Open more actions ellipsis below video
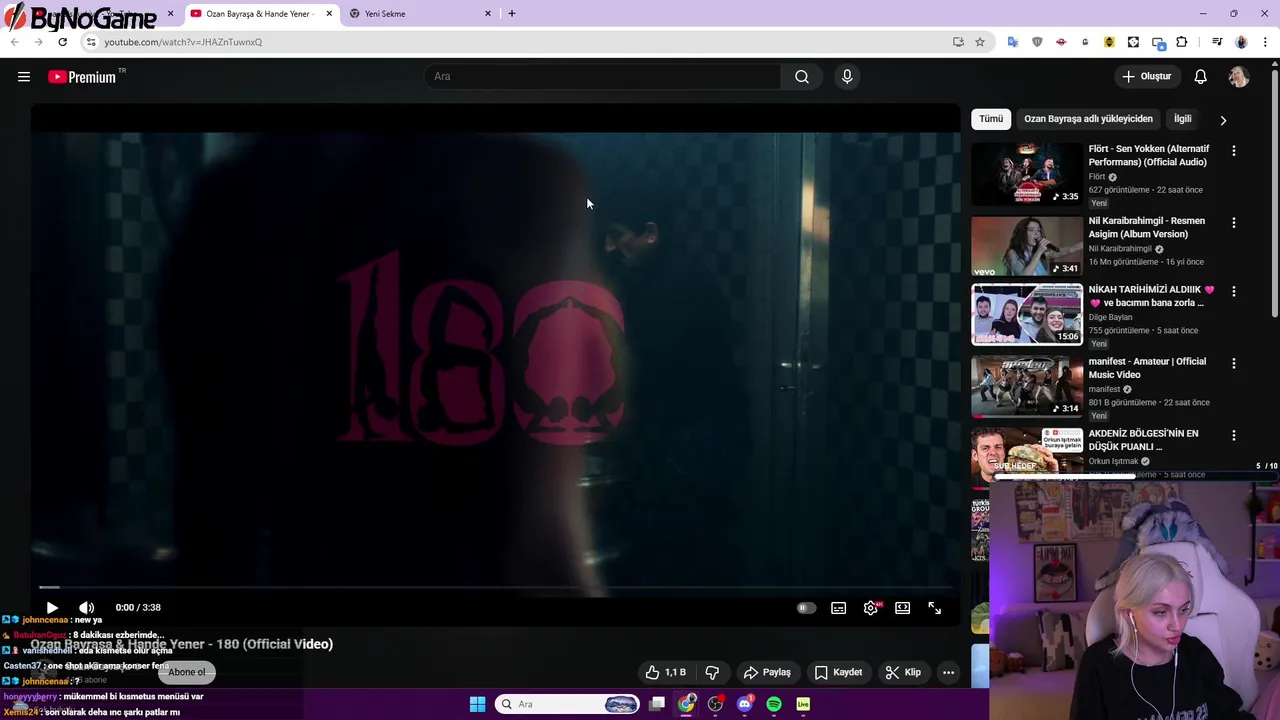The width and height of the screenshot is (1280, 720). (x=948, y=673)
